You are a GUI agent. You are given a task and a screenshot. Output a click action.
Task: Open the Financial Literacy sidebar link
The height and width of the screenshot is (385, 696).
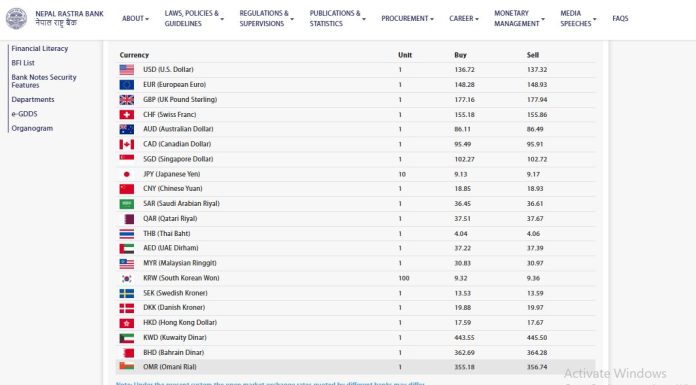pos(40,48)
